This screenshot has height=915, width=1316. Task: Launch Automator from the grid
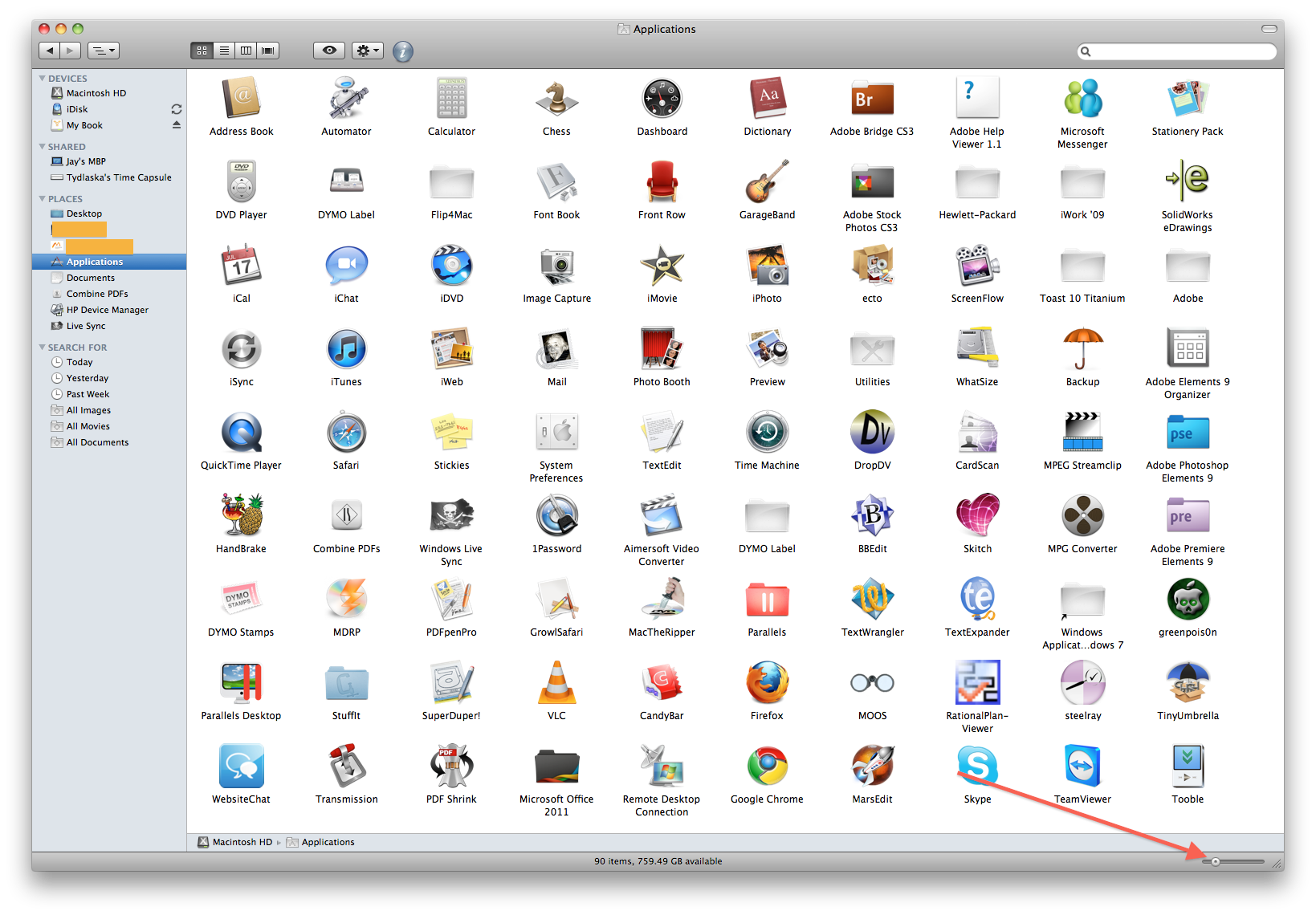[346, 98]
